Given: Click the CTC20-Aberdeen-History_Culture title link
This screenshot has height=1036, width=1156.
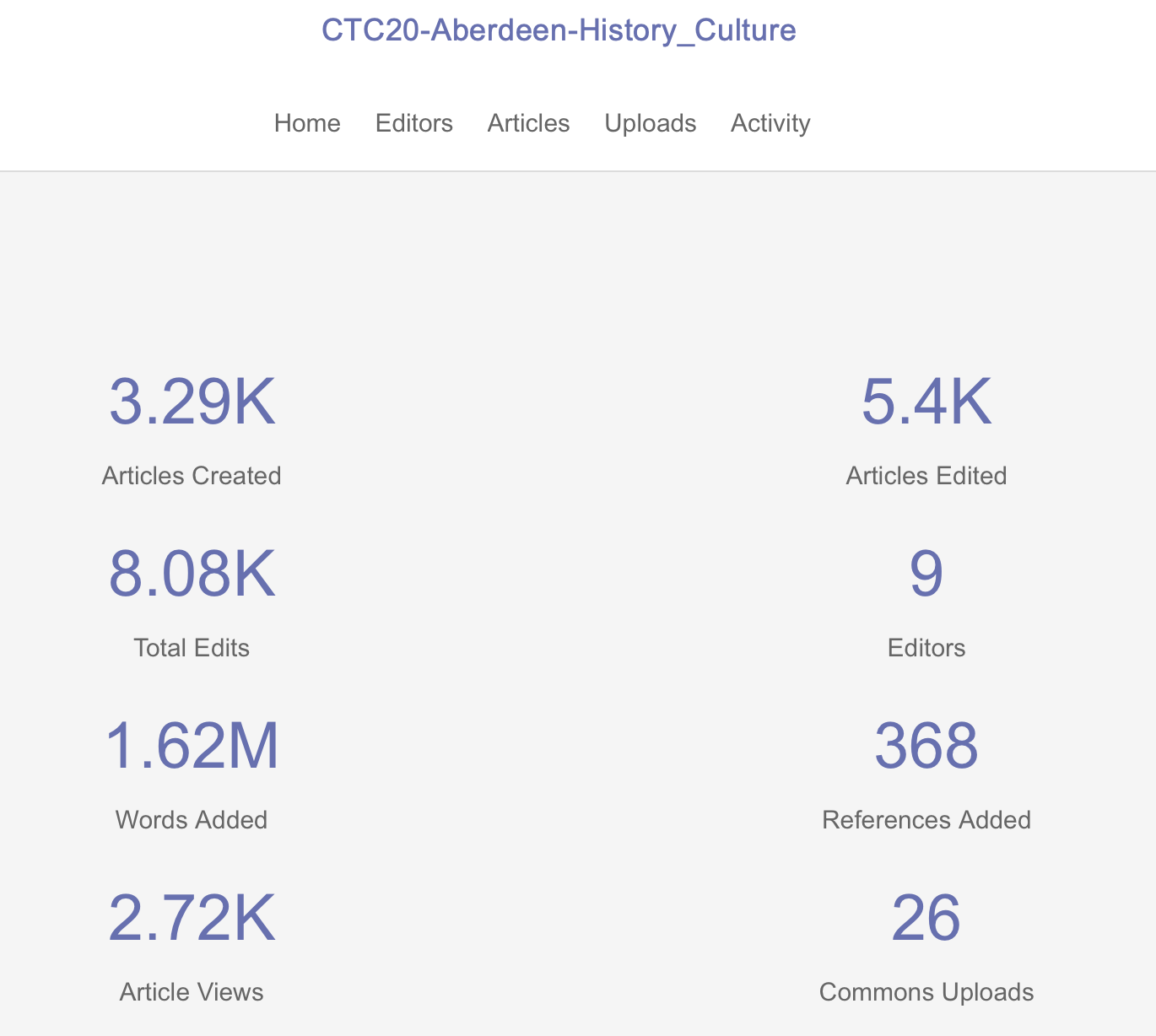Looking at the screenshot, I should pyautogui.click(x=558, y=30).
